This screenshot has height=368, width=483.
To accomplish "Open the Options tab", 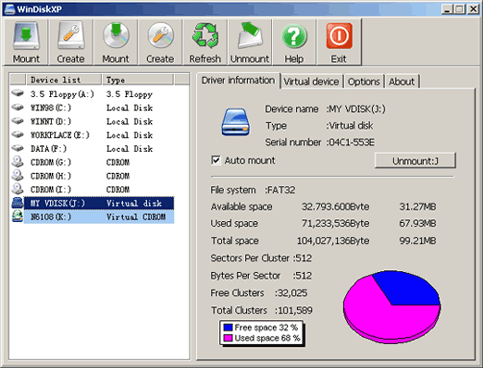I will (364, 82).
